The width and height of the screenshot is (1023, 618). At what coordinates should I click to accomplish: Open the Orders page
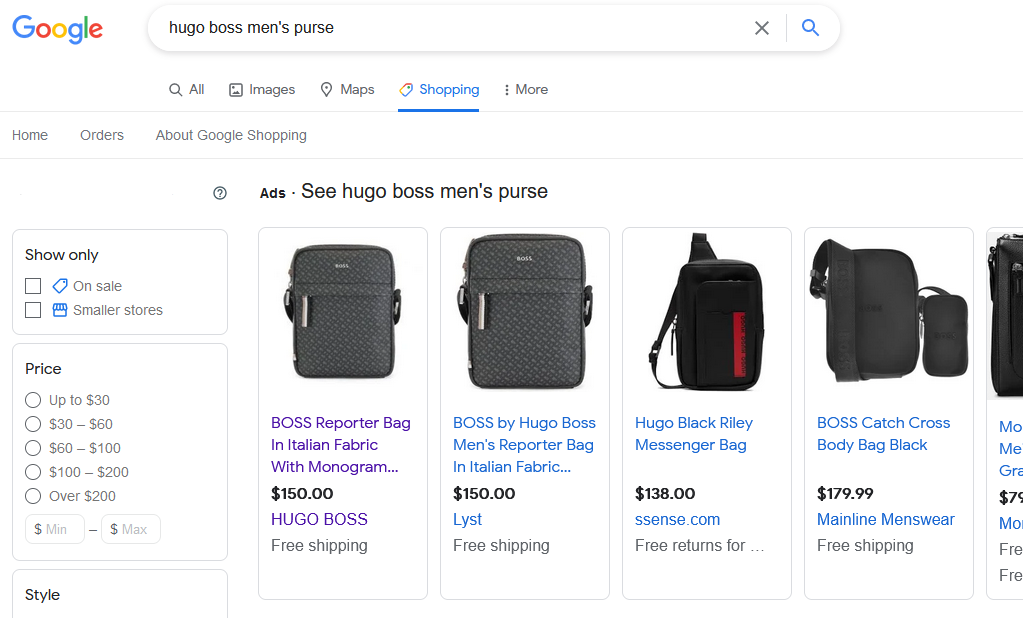(102, 135)
